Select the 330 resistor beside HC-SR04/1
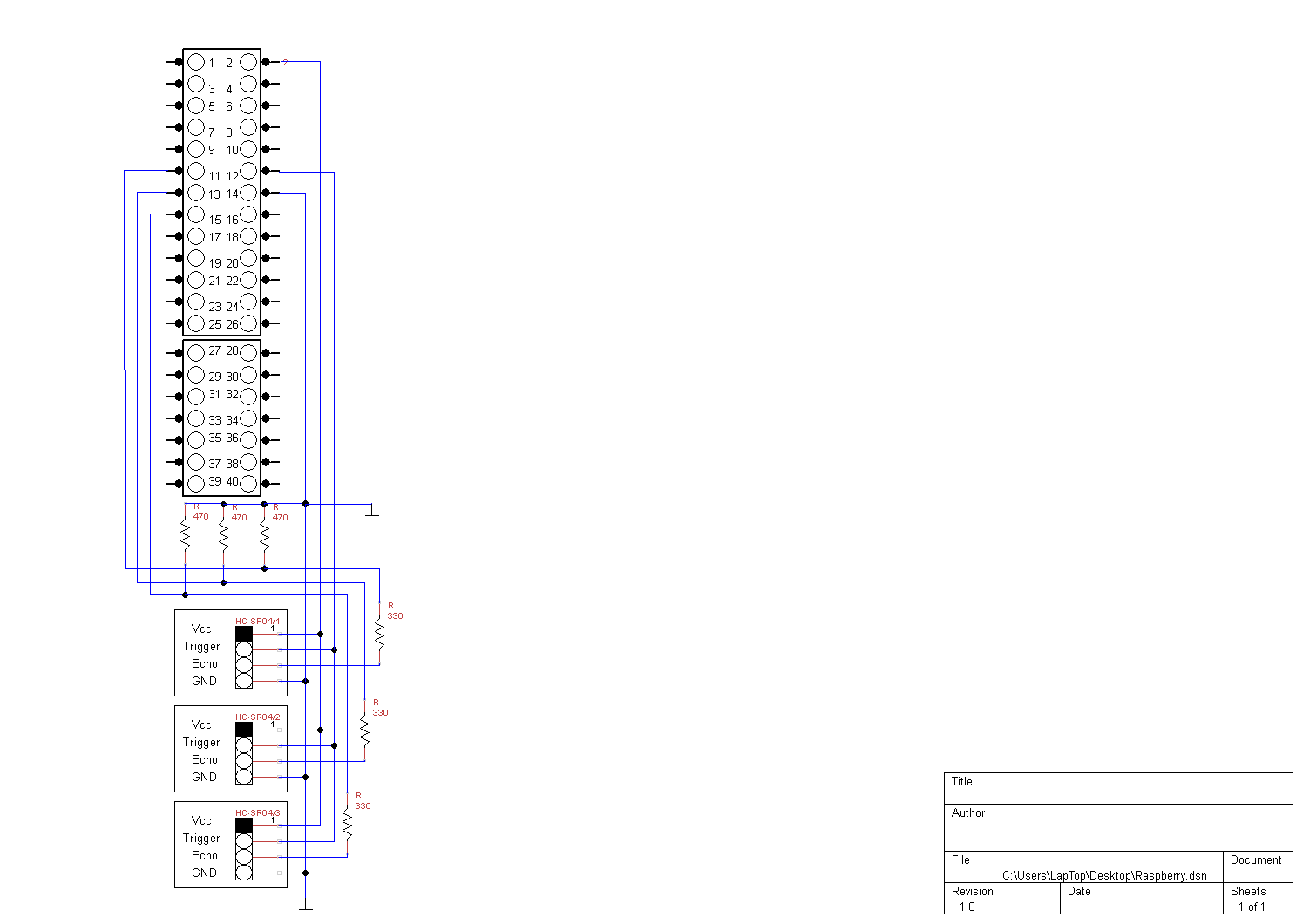Screen dimensions: 1303x924 [380, 632]
